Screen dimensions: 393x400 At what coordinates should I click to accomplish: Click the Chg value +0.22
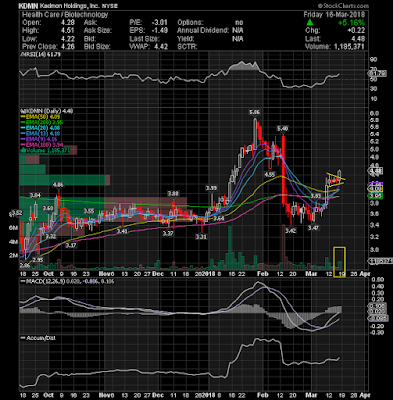[x=355, y=31]
